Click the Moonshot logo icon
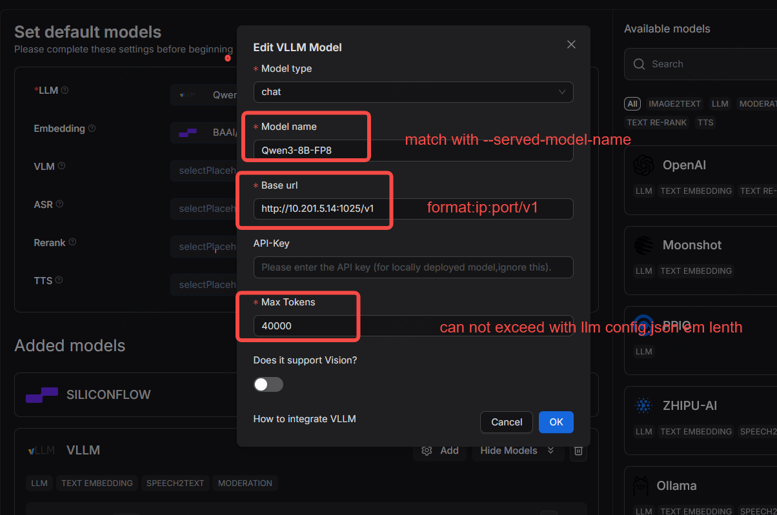The image size is (777, 515). (x=643, y=245)
